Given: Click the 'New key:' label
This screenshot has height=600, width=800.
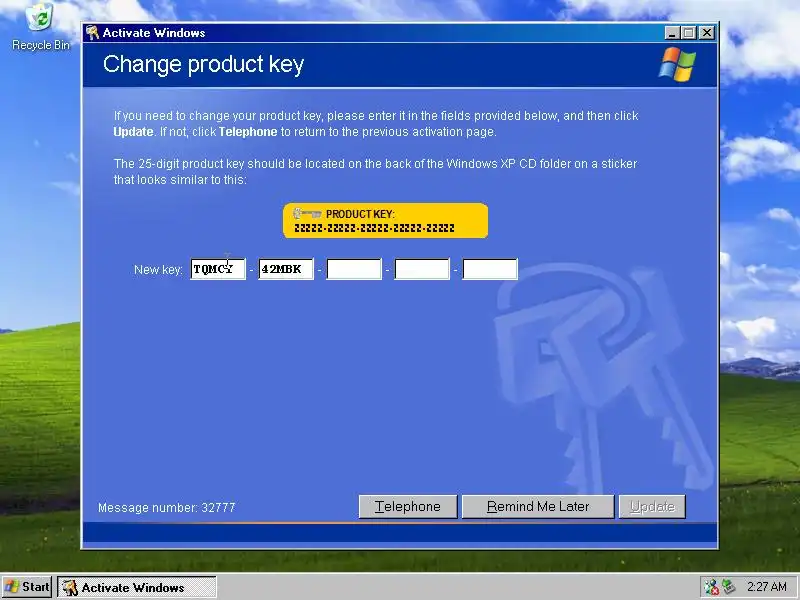Looking at the screenshot, I should (x=158, y=270).
